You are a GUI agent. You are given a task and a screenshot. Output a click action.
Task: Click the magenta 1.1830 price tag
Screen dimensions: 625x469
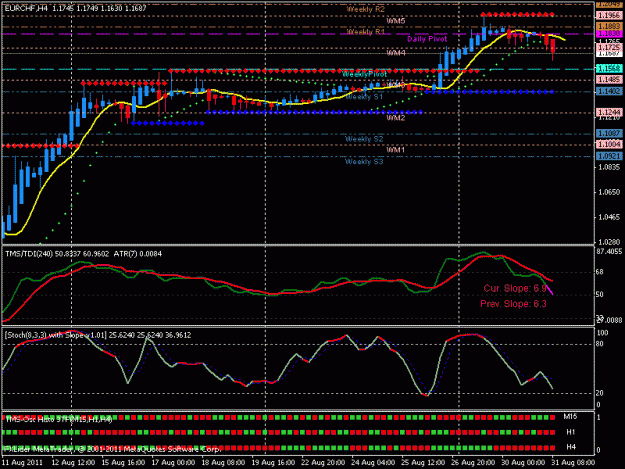click(x=609, y=34)
